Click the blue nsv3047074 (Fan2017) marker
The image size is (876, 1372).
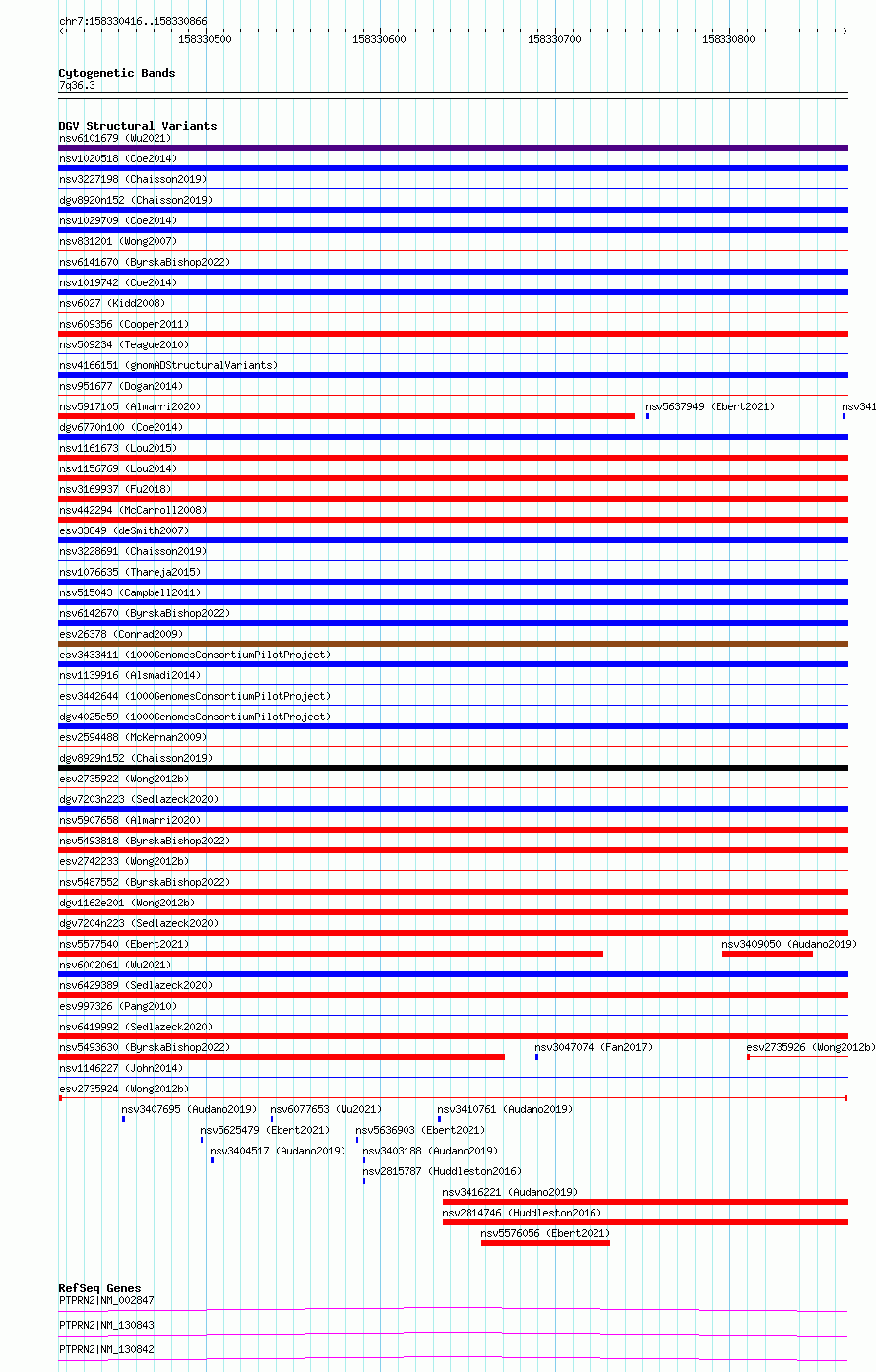pos(536,1057)
